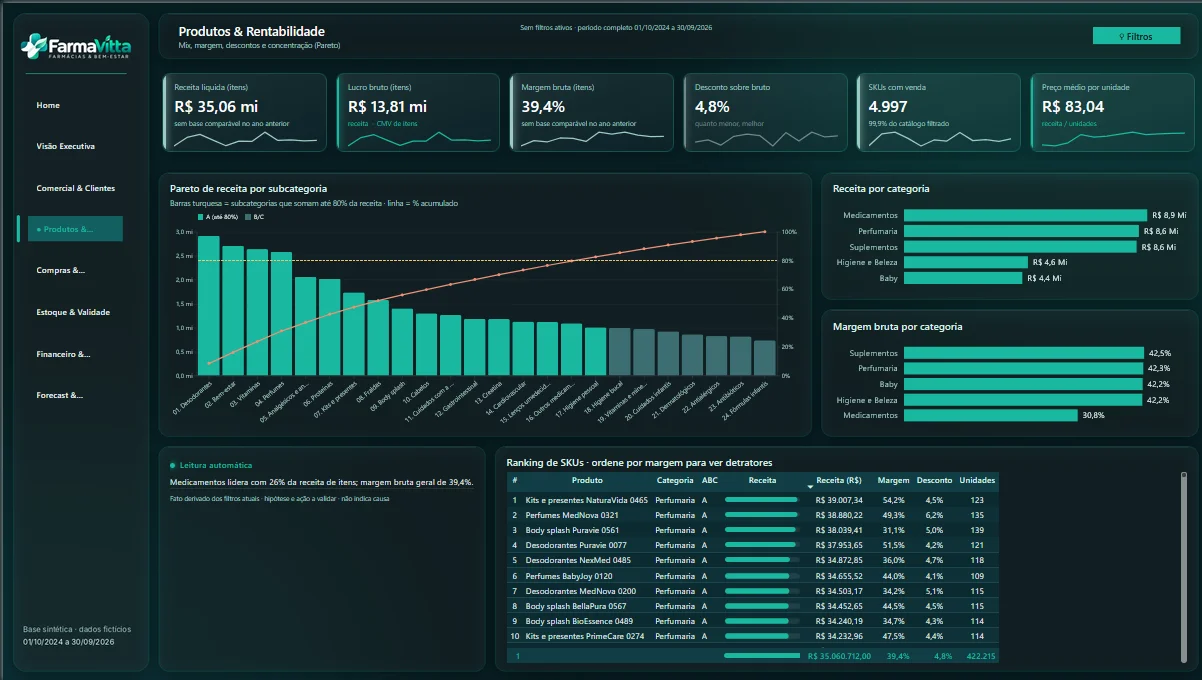Select the Preço médio por unidade card
1202x680 pixels.
point(1112,113)
